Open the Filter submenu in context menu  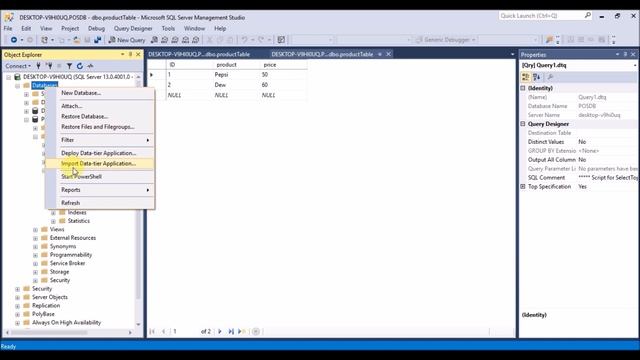100,140
